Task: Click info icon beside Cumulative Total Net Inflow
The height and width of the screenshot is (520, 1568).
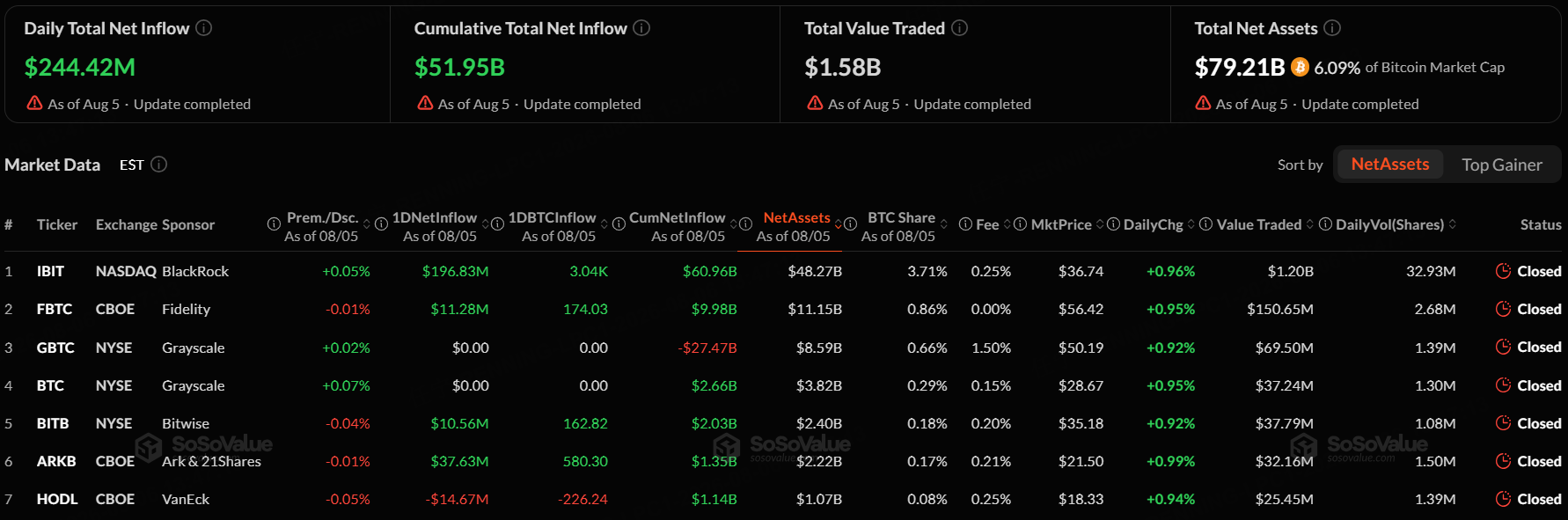Action: tap(641, 28)
